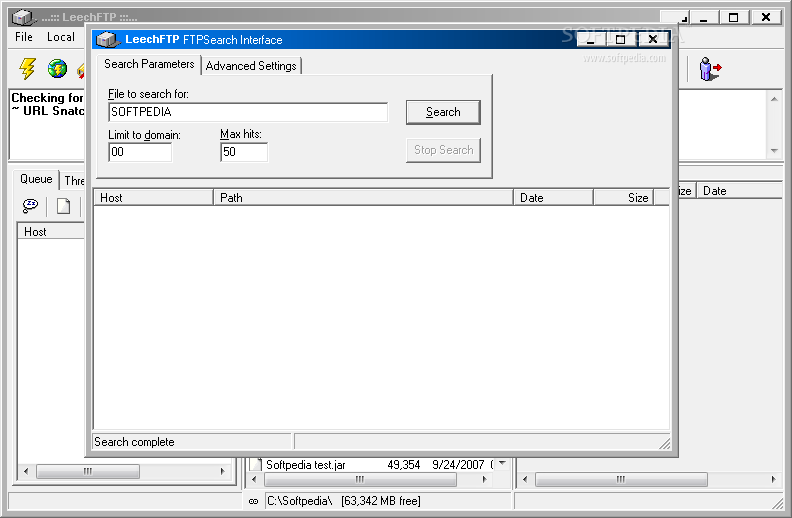Click the link icon beside C:\Softpedia\ path
The width and height of the screenshot is (792, 518).
click(254, 501)
